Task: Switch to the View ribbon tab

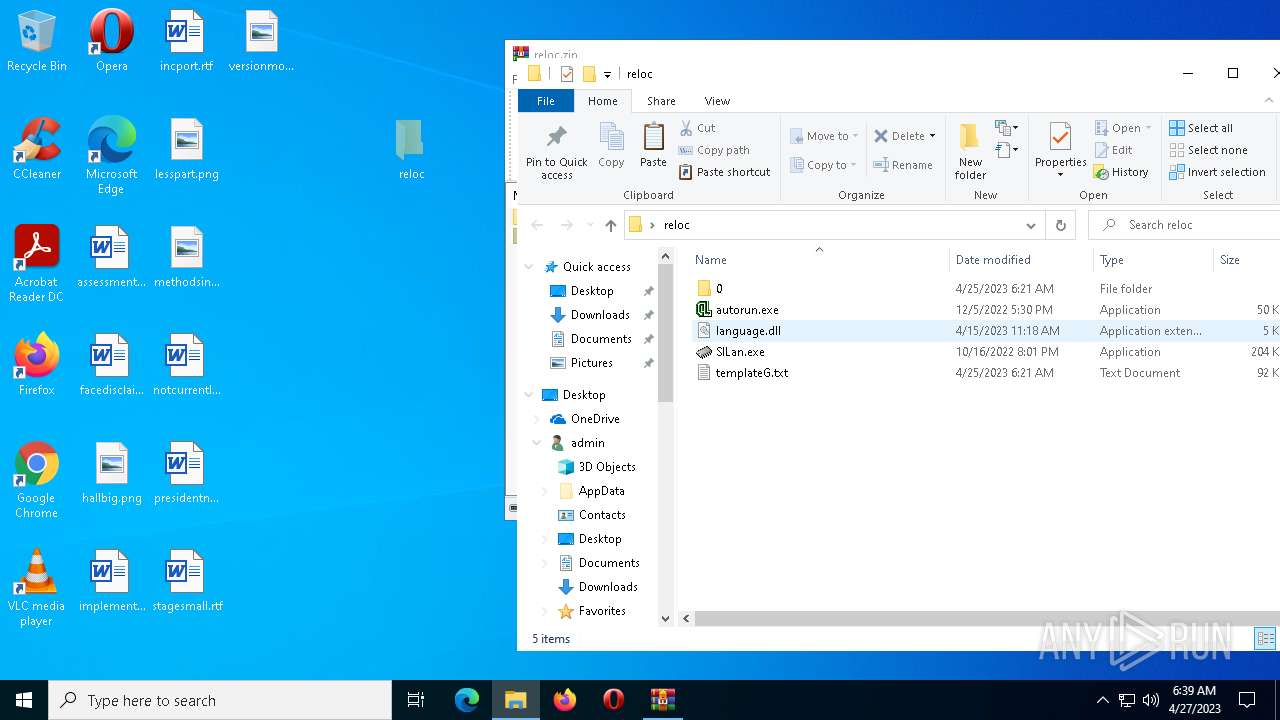Action: (x=717, y=101)
